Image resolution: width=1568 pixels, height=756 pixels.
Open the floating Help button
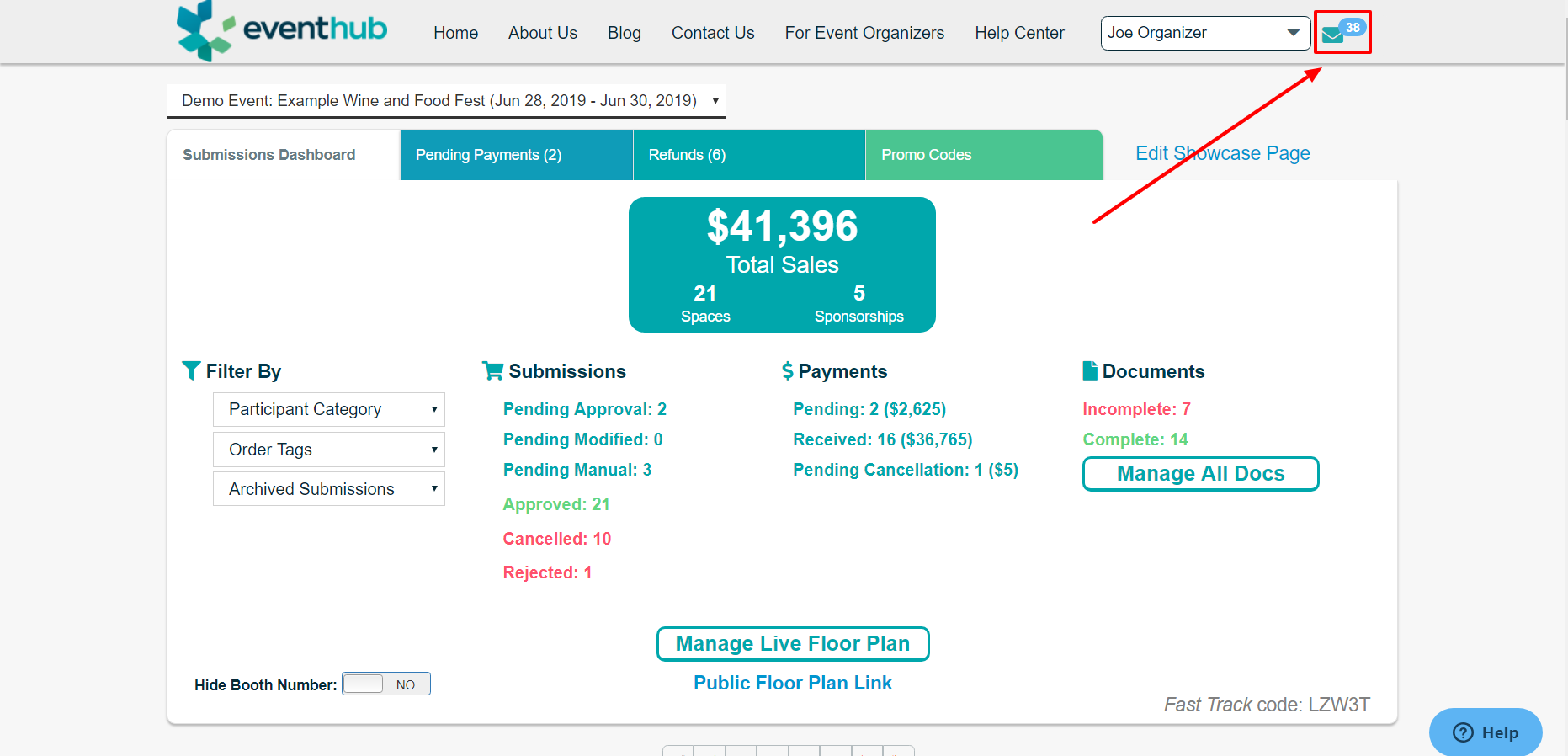[1486, 732]
